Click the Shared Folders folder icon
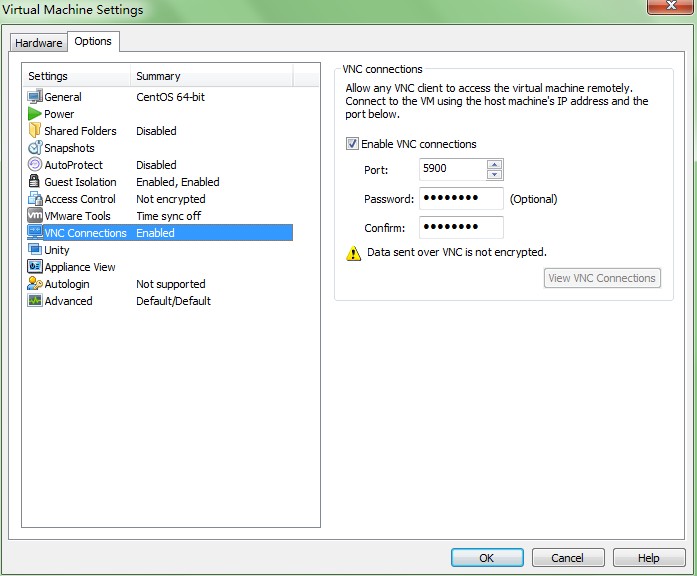Viewport: 697px width, 576px height. pyautogui.click(x=35, y=131)
